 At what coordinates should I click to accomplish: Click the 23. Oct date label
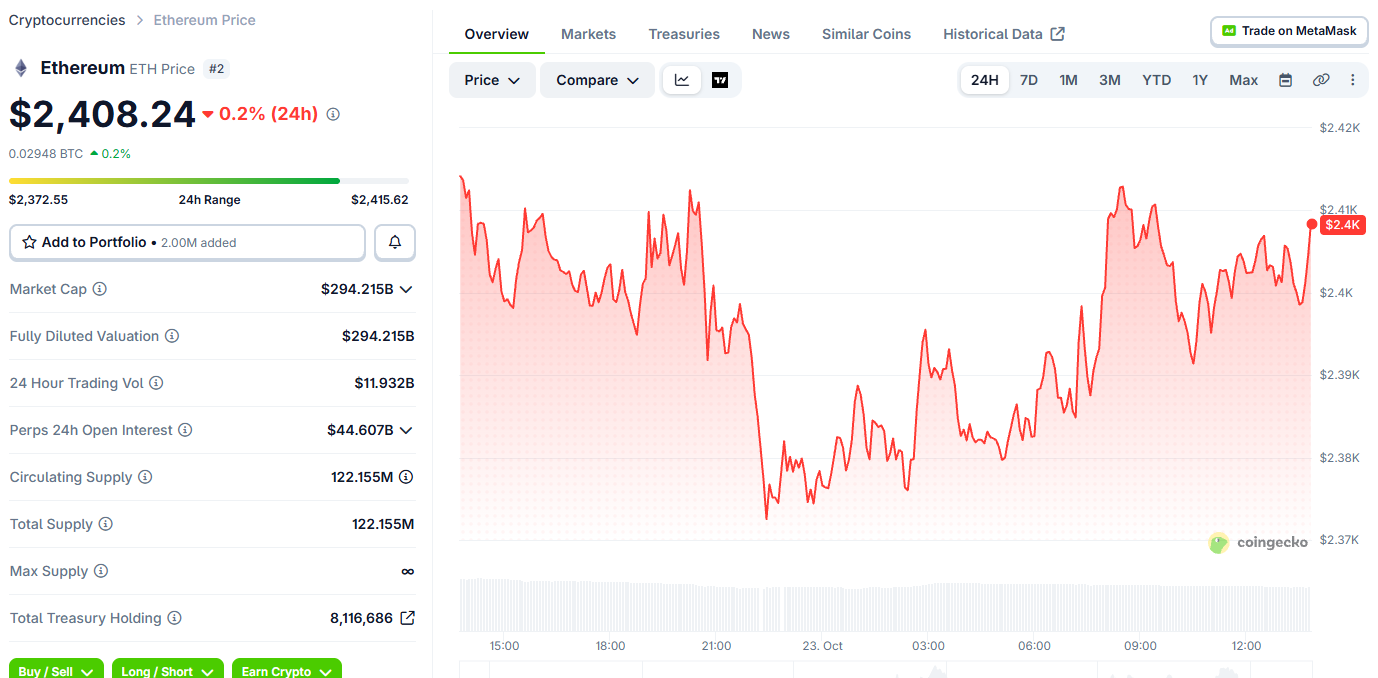823,646
